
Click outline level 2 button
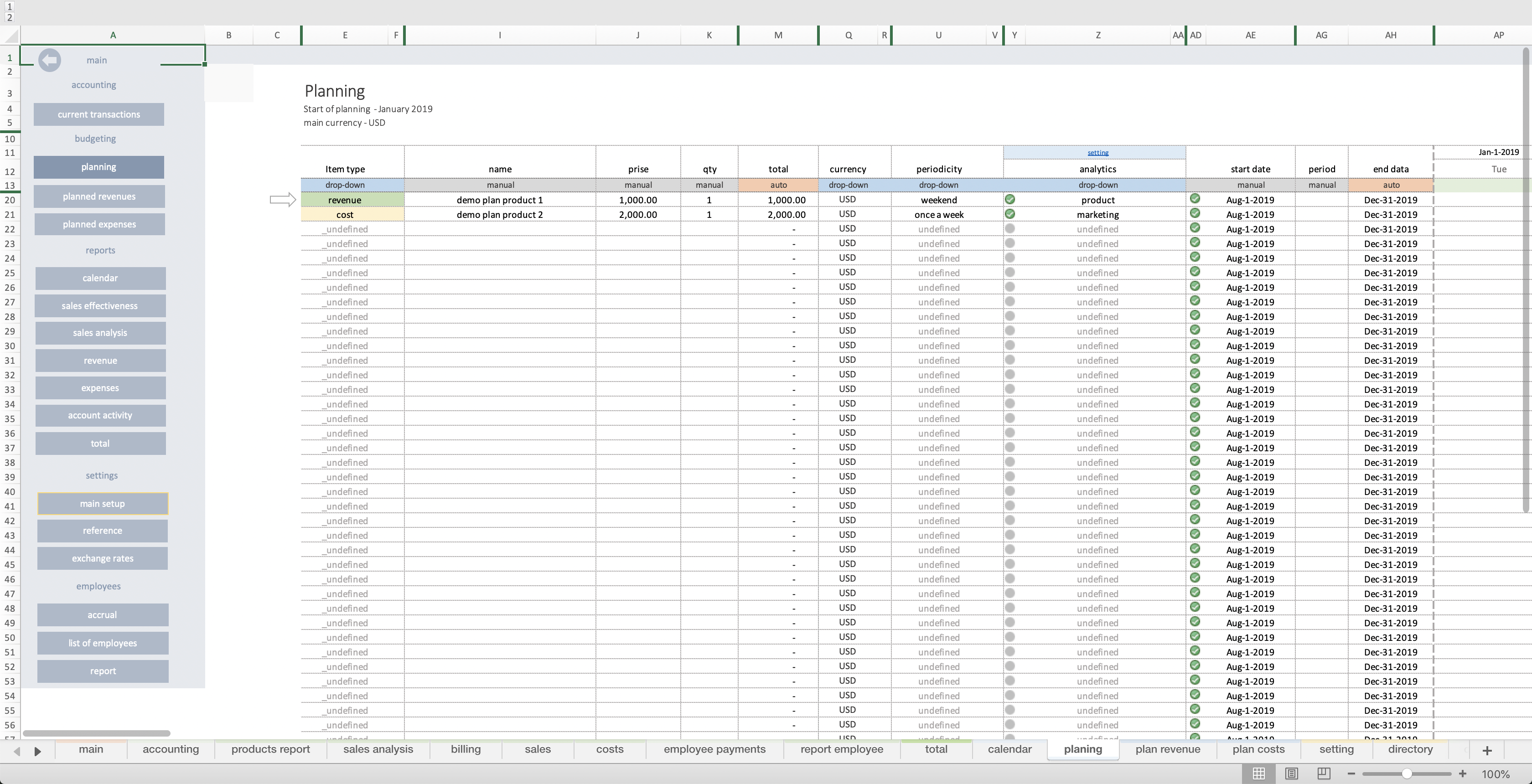tap(10, 17)
